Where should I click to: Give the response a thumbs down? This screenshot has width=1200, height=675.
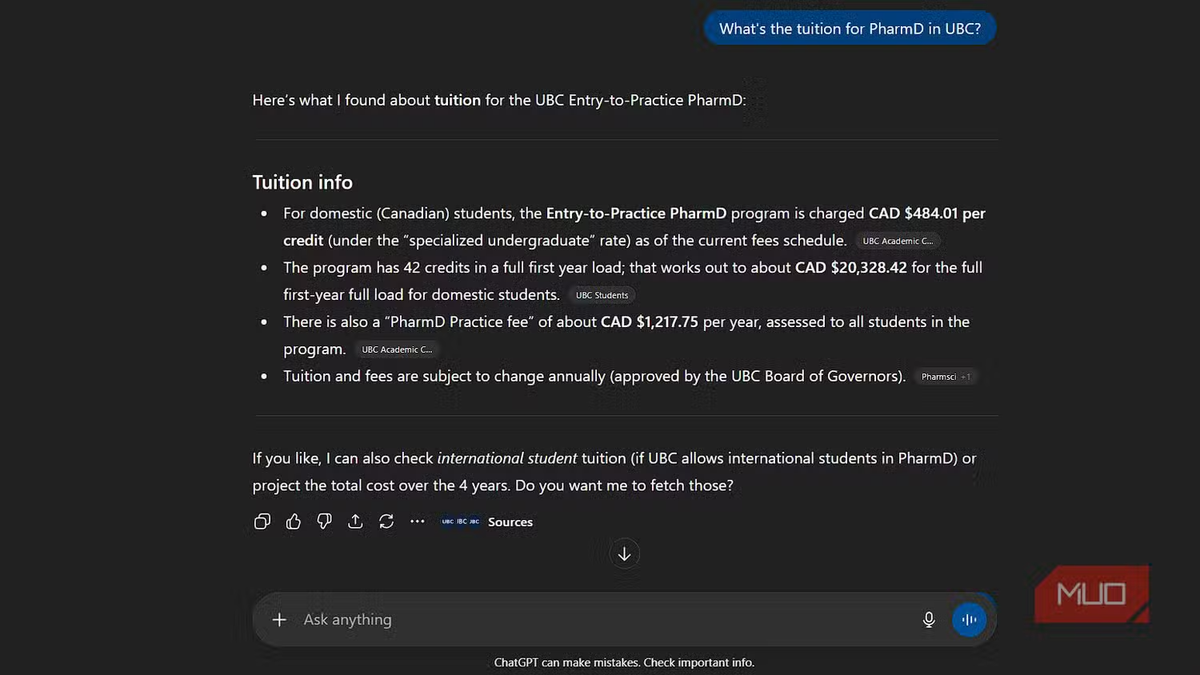click(x=324, y=521)
